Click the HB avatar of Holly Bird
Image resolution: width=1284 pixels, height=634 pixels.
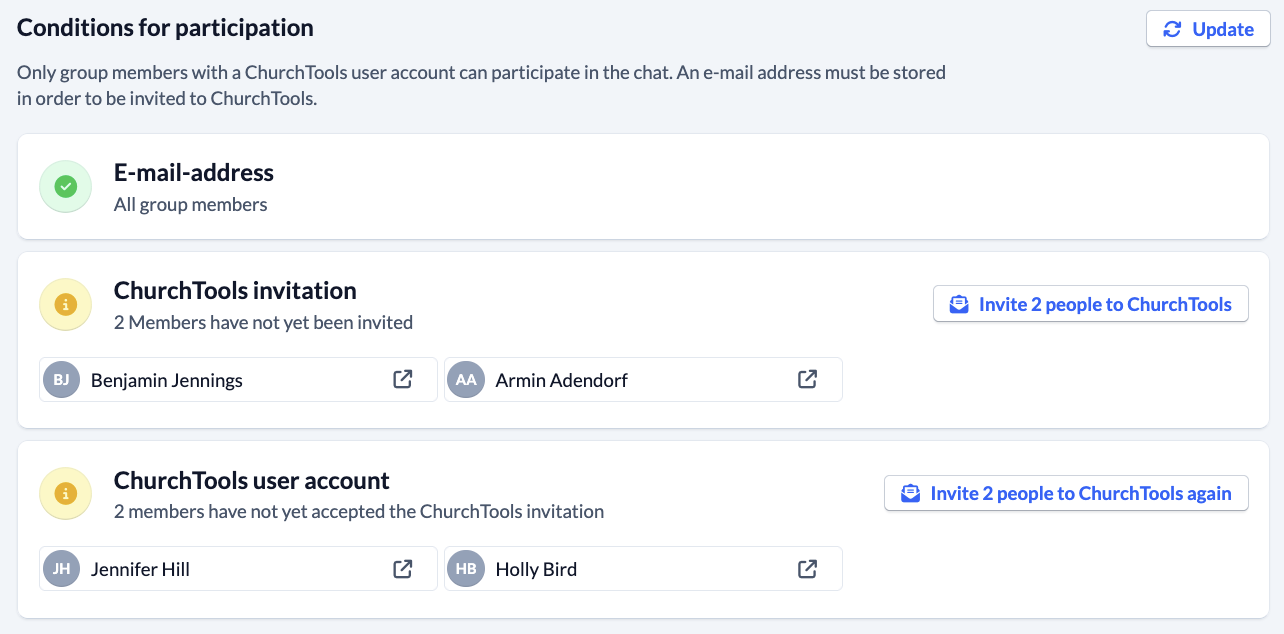pos(466,569)
